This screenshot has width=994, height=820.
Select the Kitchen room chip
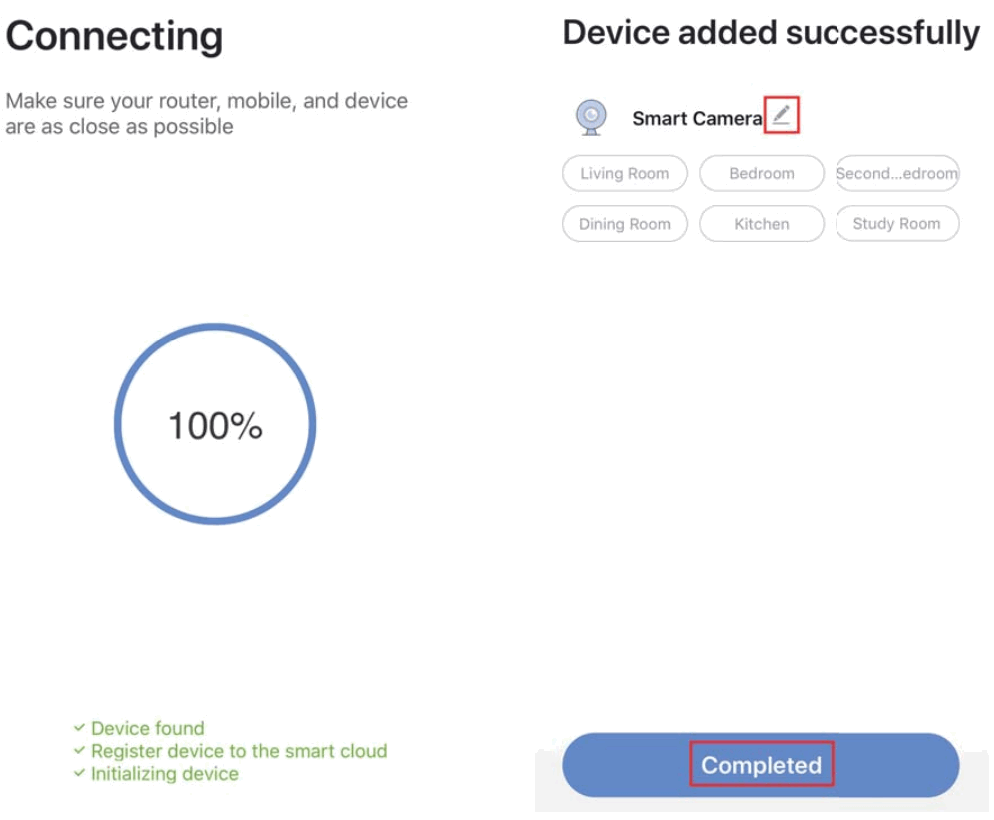click(761, 224)
